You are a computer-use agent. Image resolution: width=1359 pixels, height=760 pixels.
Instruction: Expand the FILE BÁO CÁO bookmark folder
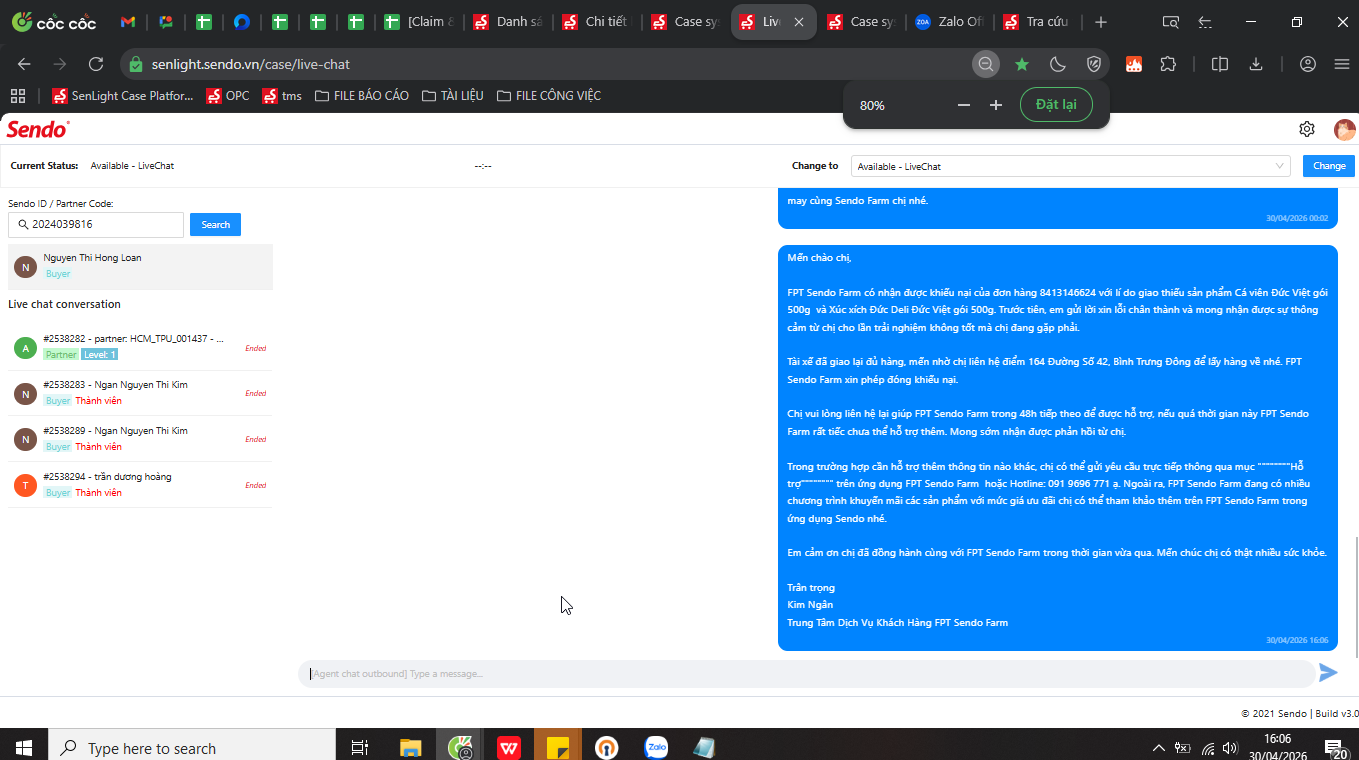pyautogui.click(x=362, y=96)
